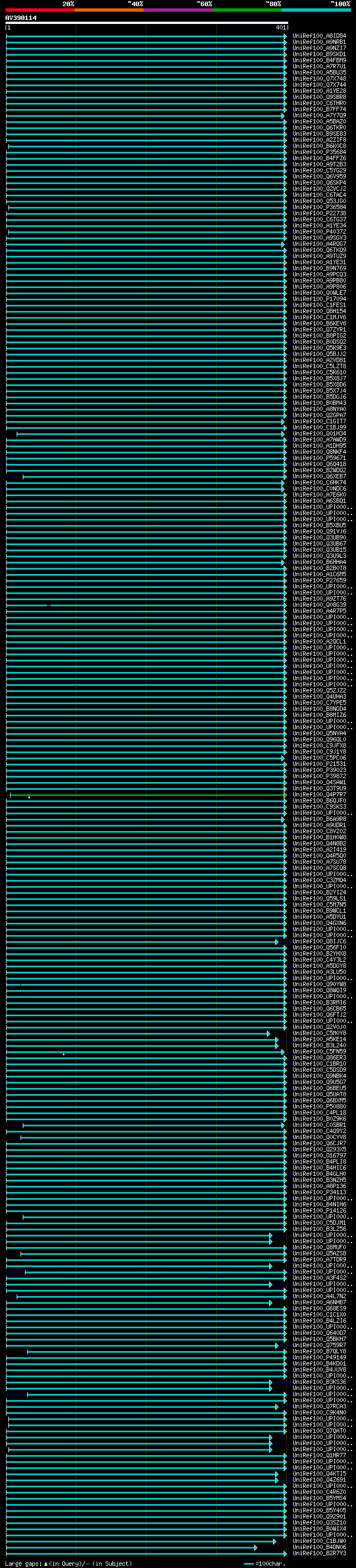Viewport: 356px width, 1568px height.
Task: Select hit UniRef100_A5BAZ0
Action: [x=319, y=122]
